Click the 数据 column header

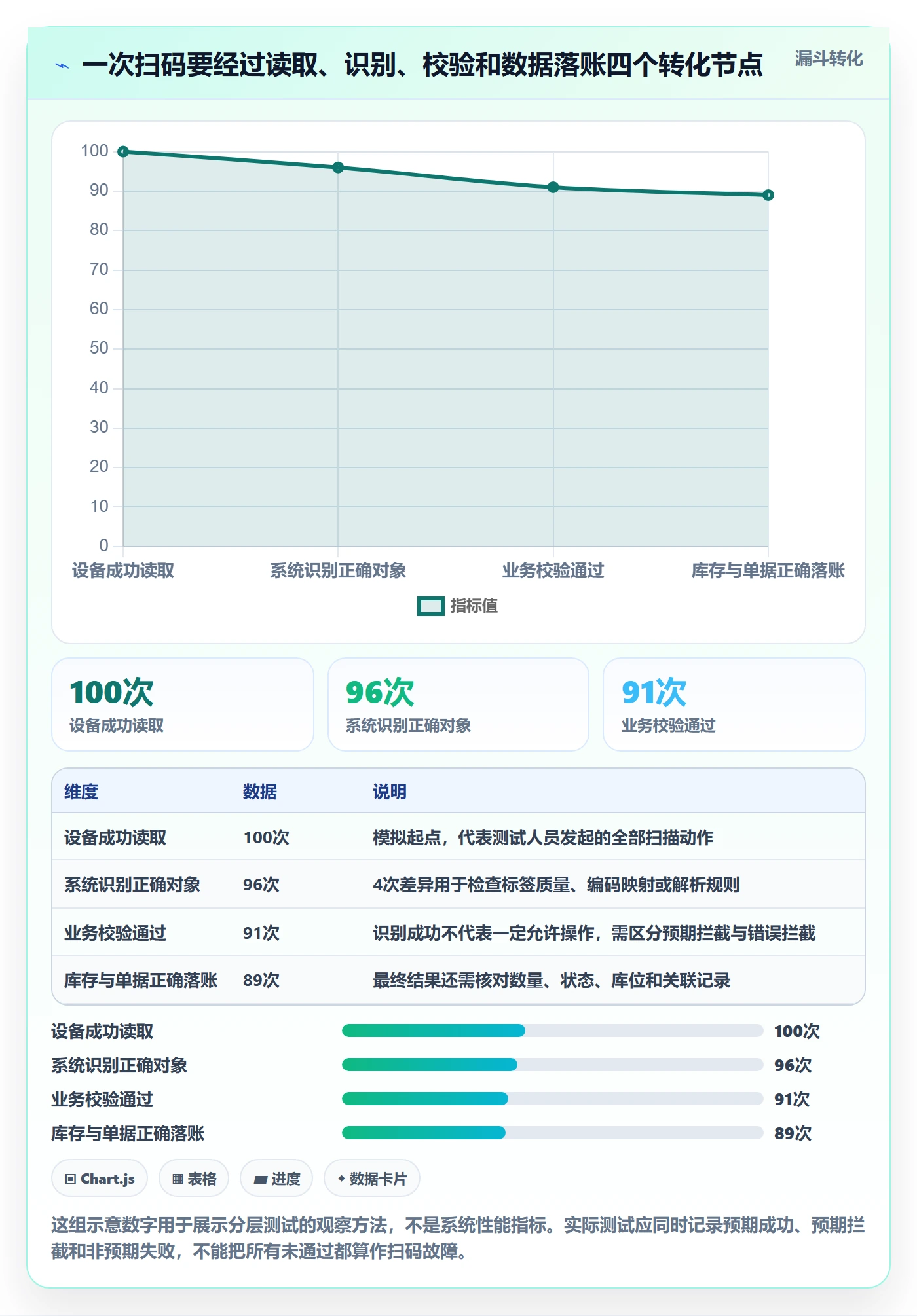260,792
